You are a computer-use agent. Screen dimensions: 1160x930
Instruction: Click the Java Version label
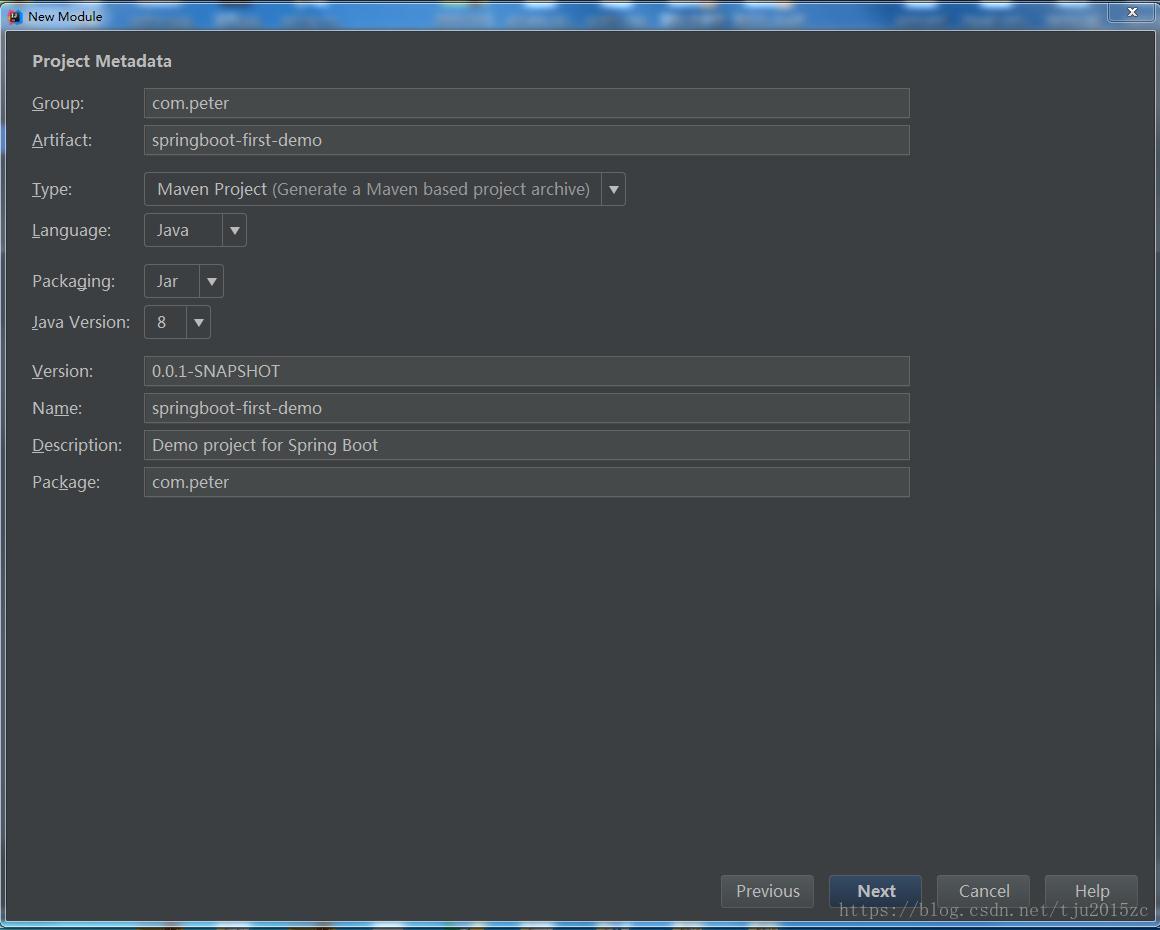[x=81, y=322]
